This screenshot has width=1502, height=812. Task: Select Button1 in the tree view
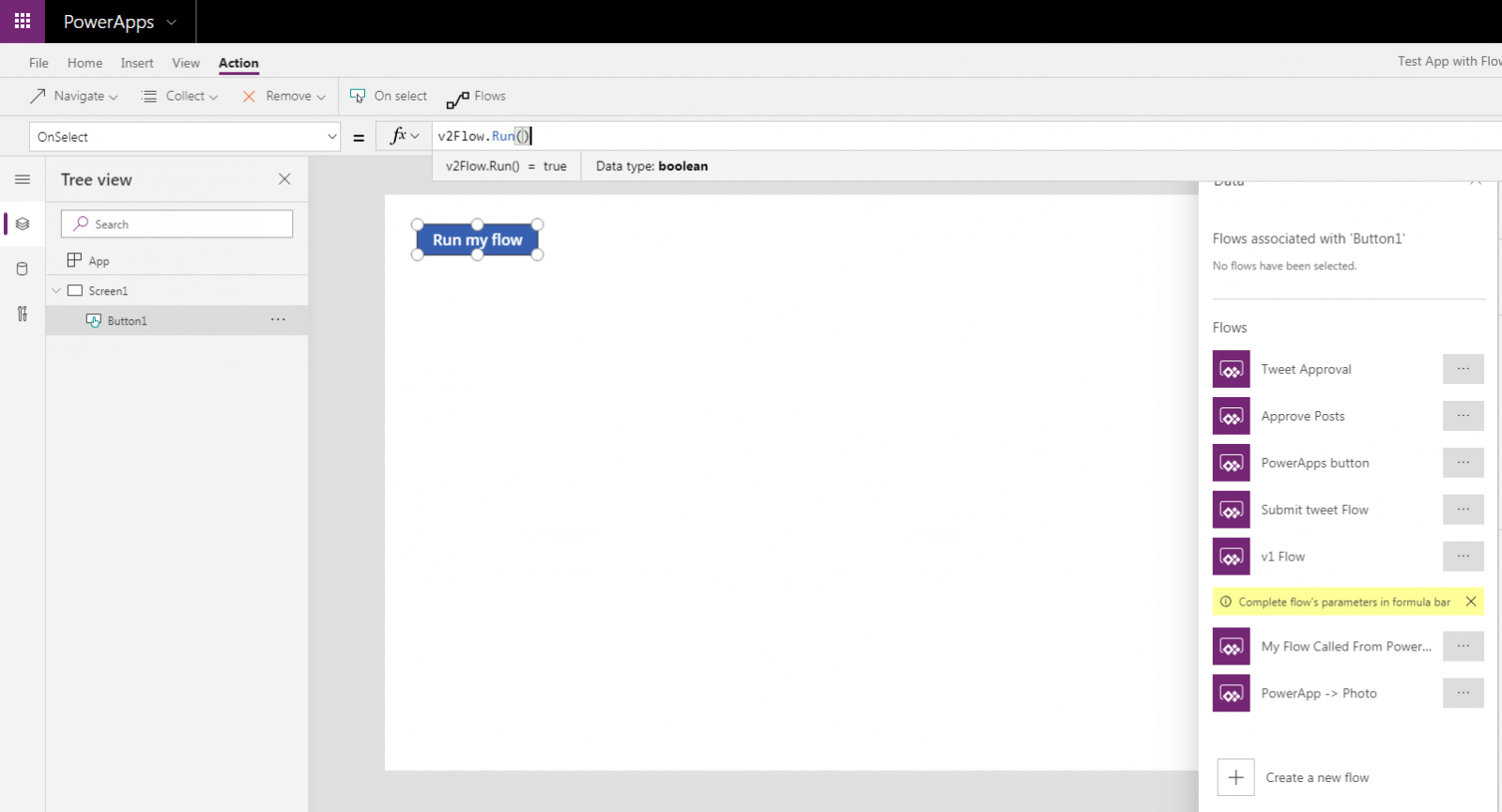[x=176, y=320]
